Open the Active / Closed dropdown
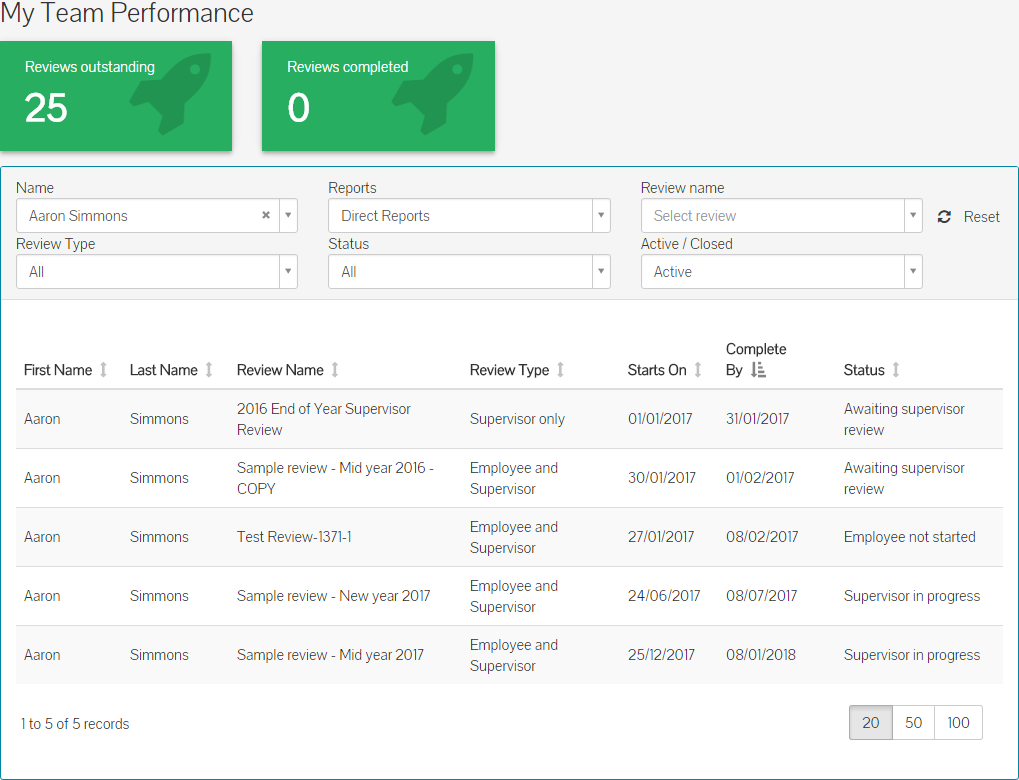The width and height of the screenshot is (1019, 780). (x=781, y=272)
